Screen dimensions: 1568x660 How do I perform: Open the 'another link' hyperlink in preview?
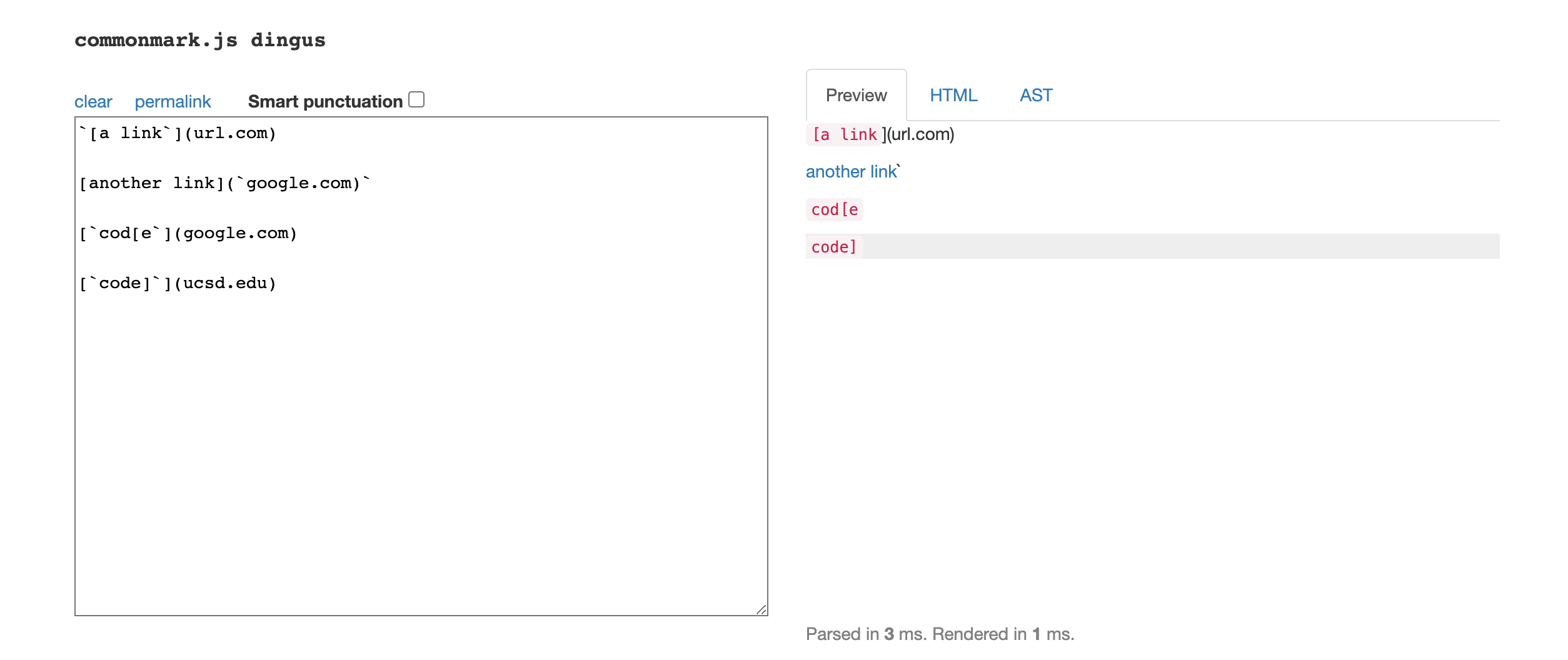[851, 171]
